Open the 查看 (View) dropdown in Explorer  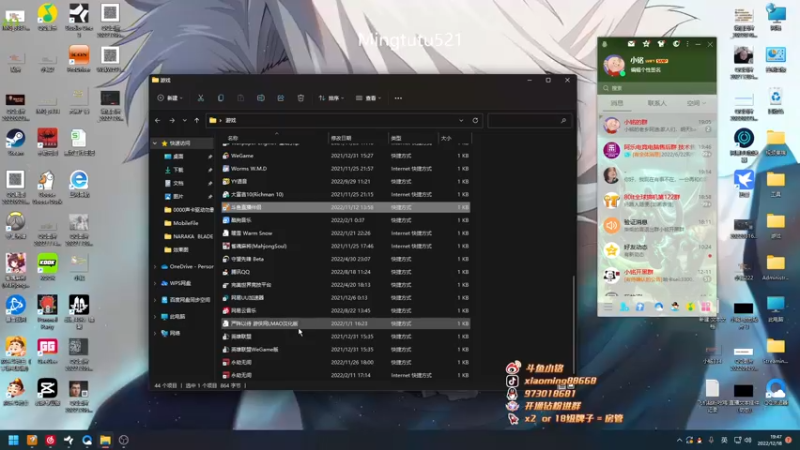[x=368, y=98]
